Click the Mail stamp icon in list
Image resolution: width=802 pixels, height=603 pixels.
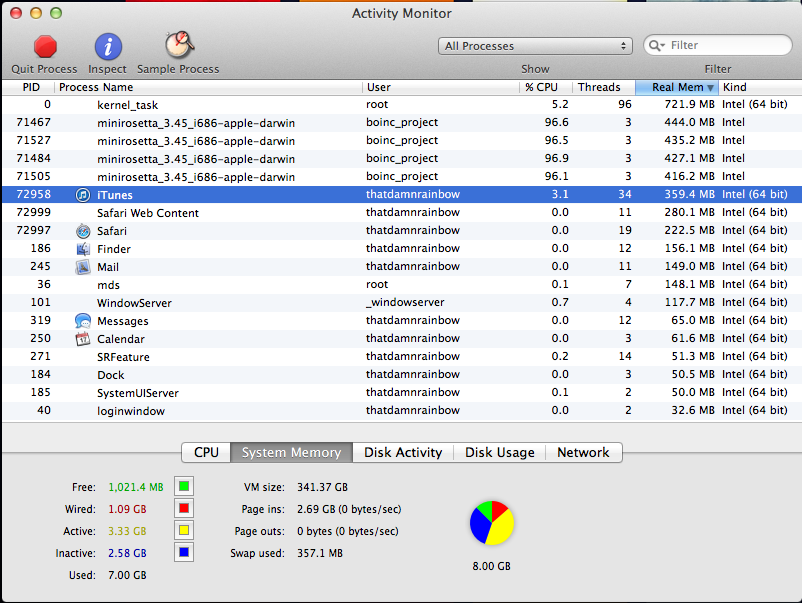83,267
